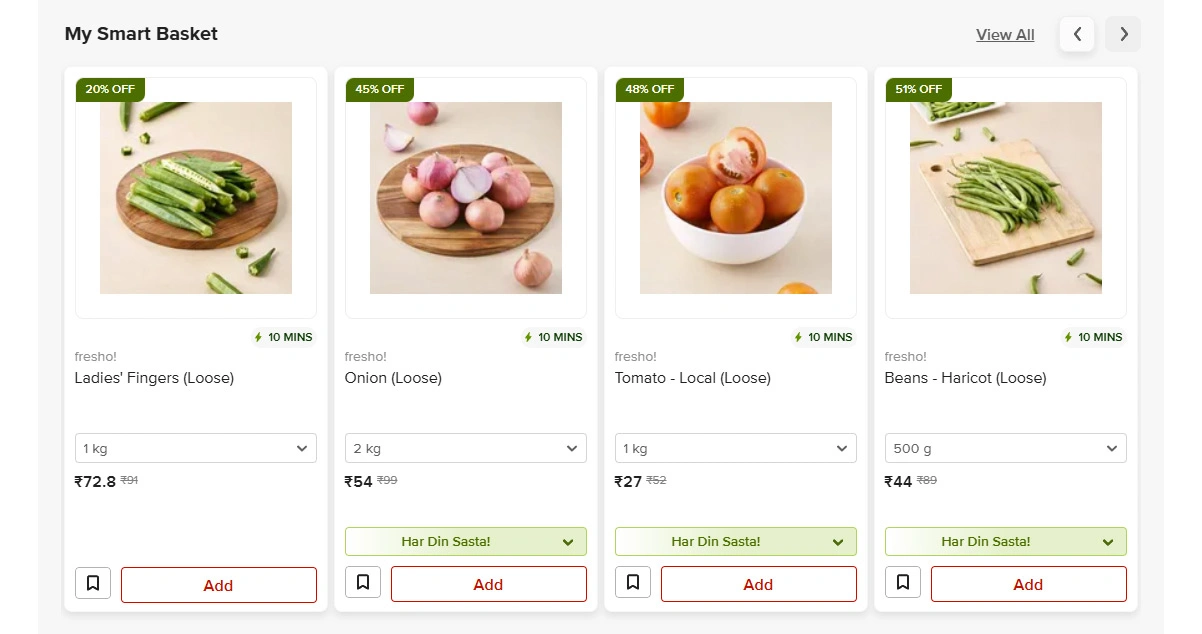Open View All smart basket link
1202x634 pixels.
coord(1005,35)
